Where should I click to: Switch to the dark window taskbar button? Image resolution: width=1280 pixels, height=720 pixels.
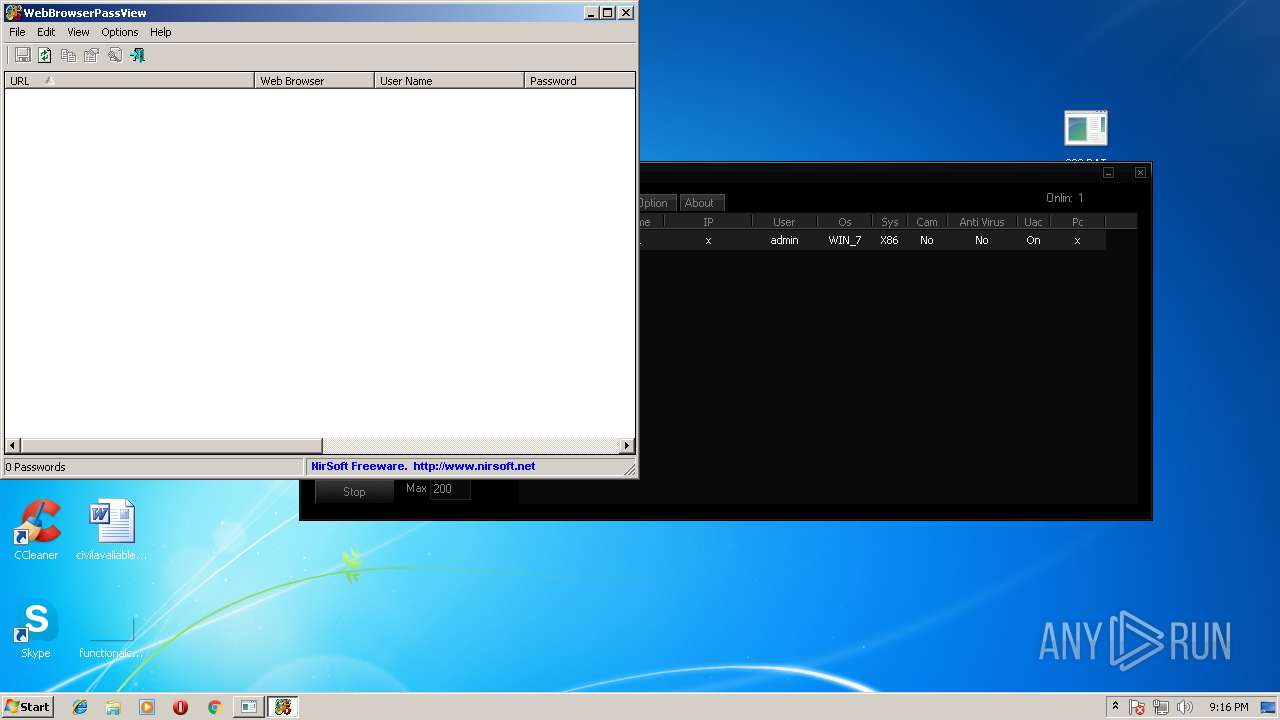pos(248,707)
